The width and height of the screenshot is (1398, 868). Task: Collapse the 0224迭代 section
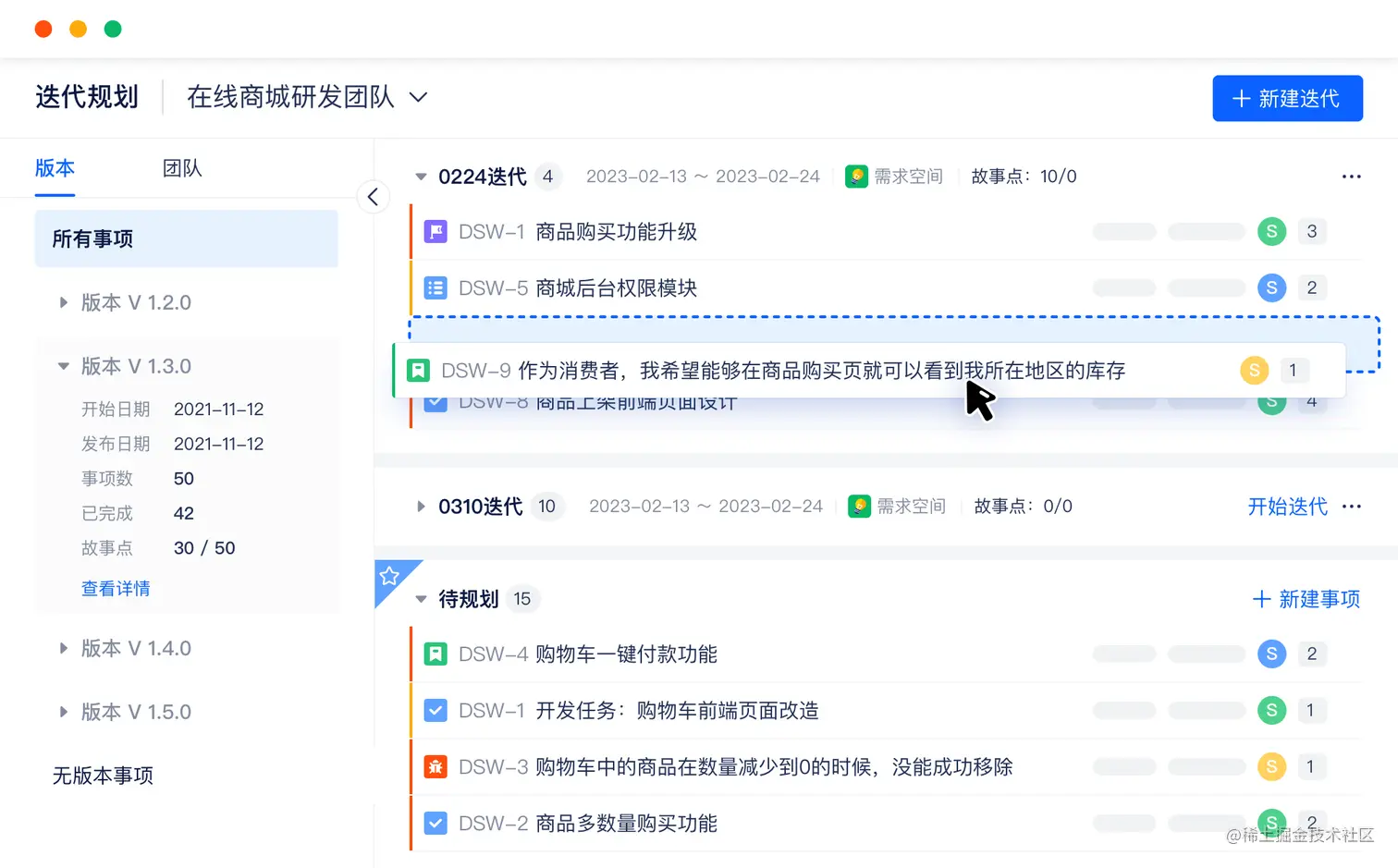pyautogui.click(x=421, y=177)
